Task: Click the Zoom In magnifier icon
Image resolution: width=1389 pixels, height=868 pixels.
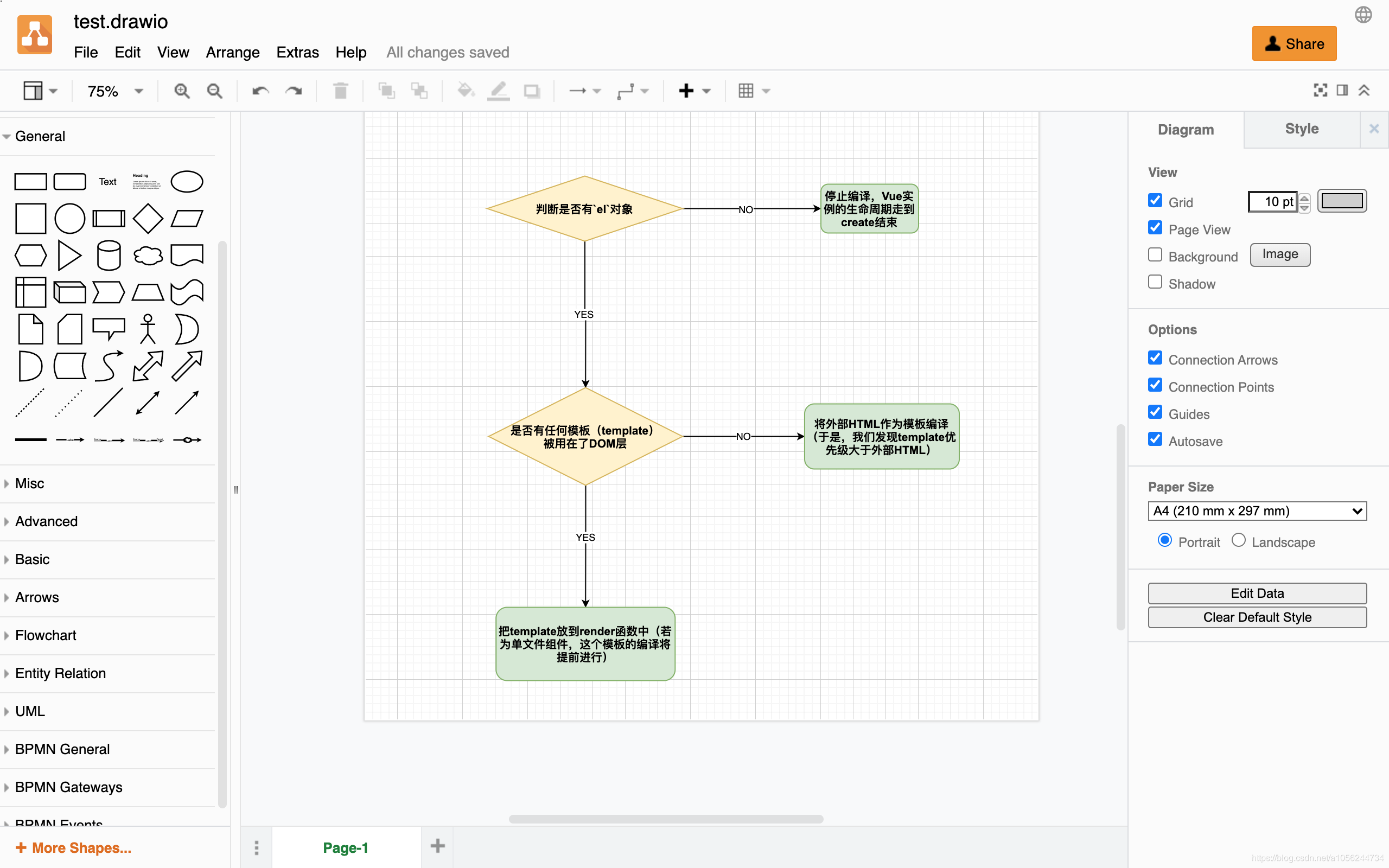Action: [x=182, y=91]
